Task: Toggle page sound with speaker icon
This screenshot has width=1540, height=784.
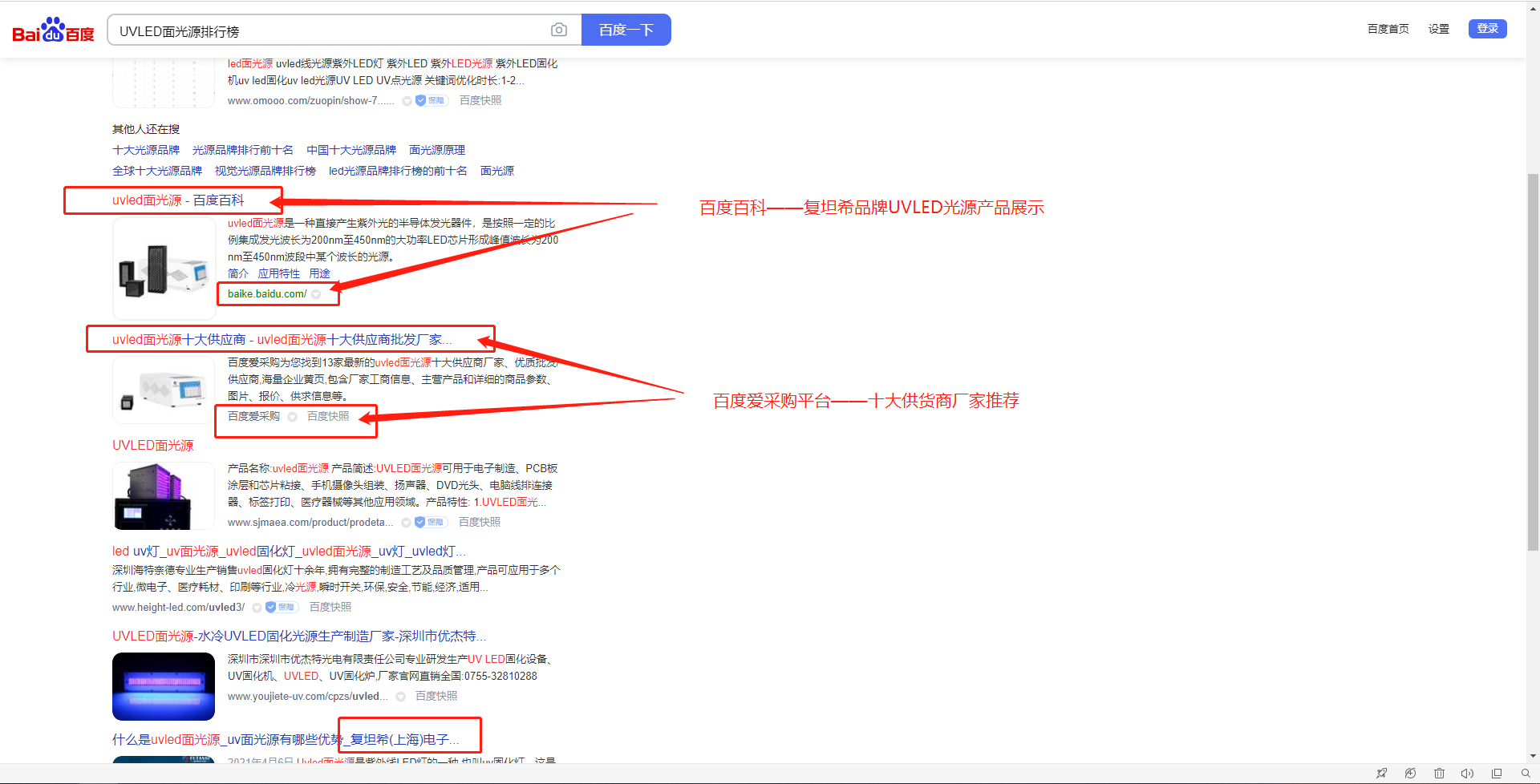Action: [1467, 774]
